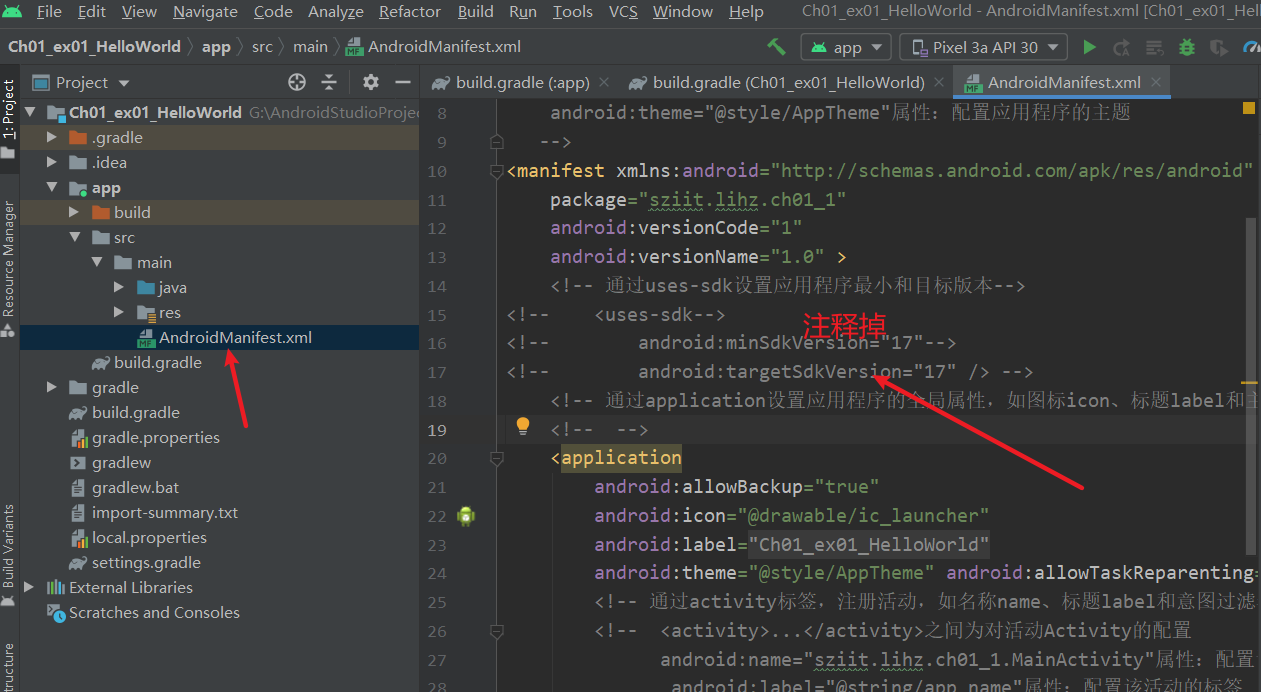Click the yellow warning marker atop editor stripe
This screenshot has height=692, width=1261.
pos(1249,107)
